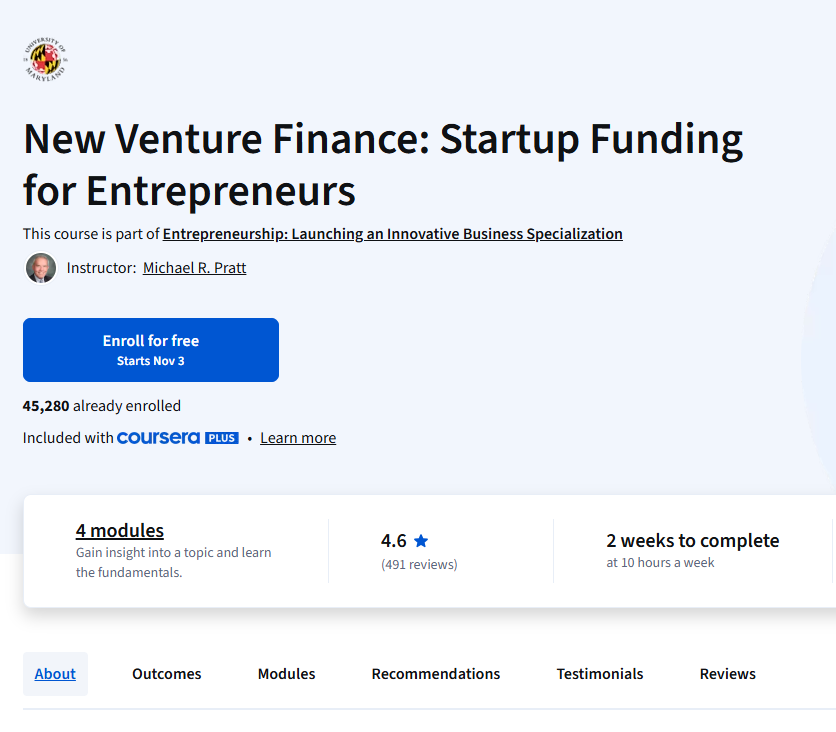Click the (491 reviews) count text
This screenshot has width=836, height=732.
(x=419, y=565)
